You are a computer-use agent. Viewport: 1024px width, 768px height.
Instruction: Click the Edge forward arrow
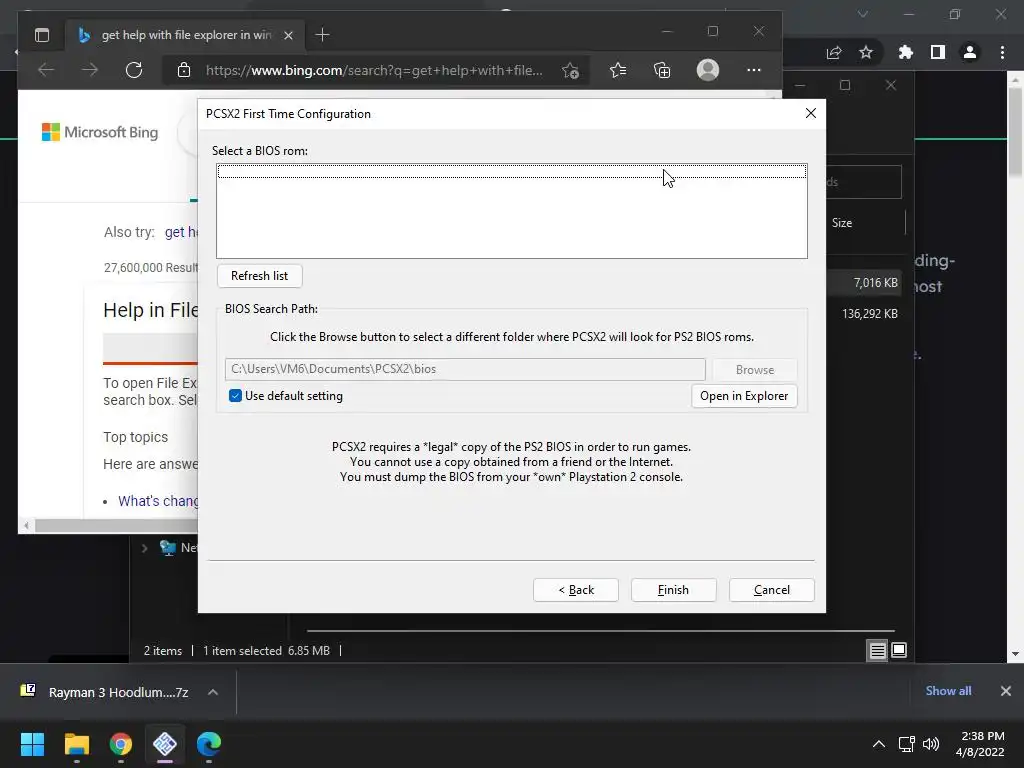[90, 70]
